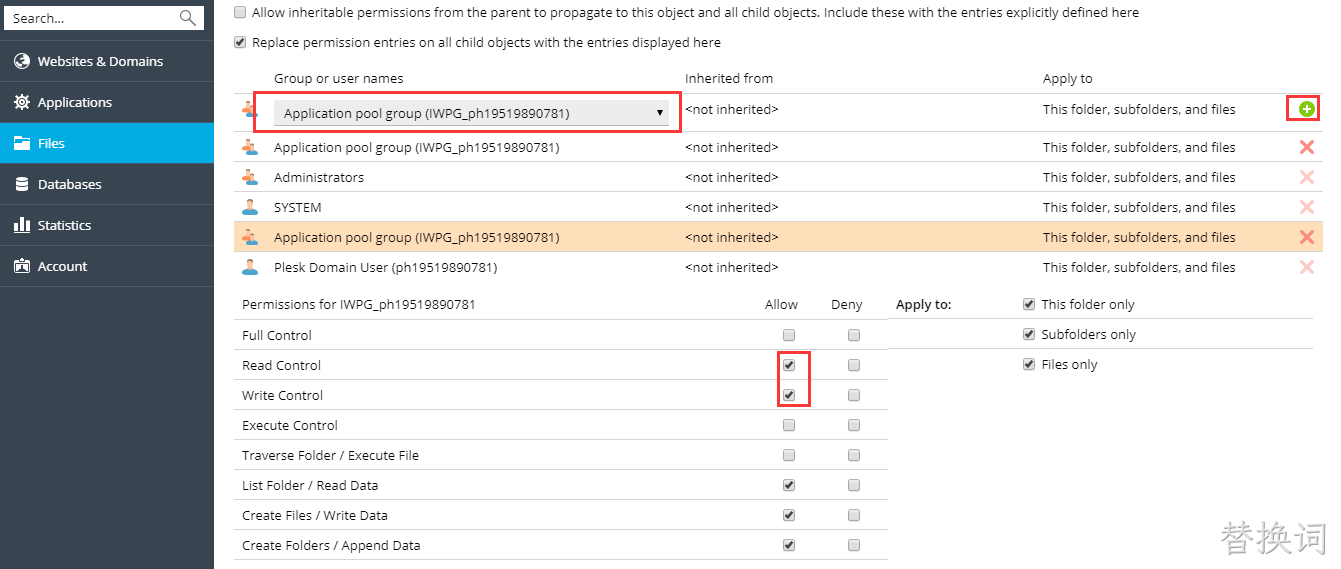
Task: Uncheck Allow for Create Files / Write Data
Action: [x=789, y=515]
